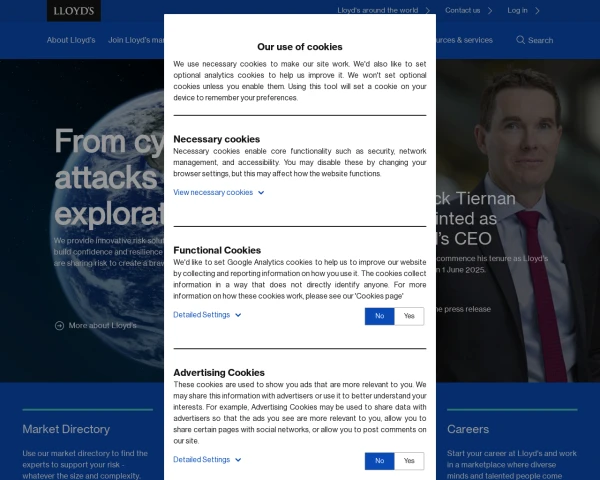Set Functional Cookies to Yes
This screenshot has height=480, width=600.
(x=409, y=316)
